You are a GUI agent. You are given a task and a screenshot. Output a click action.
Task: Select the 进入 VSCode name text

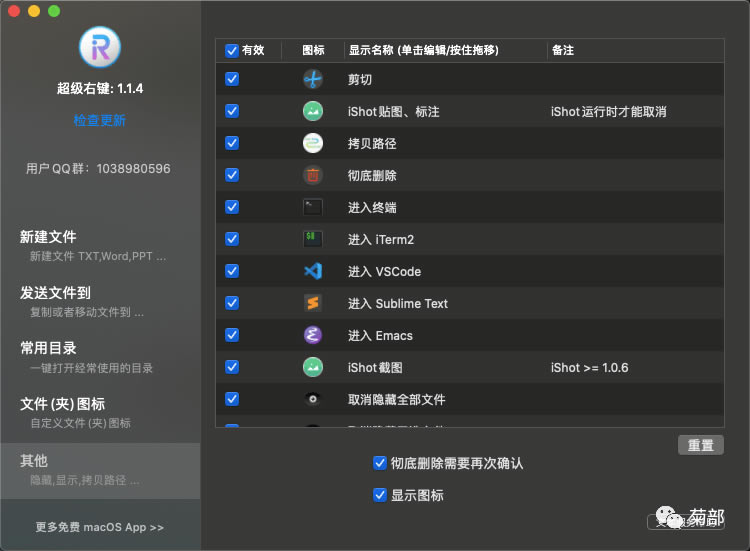(385, 272)
